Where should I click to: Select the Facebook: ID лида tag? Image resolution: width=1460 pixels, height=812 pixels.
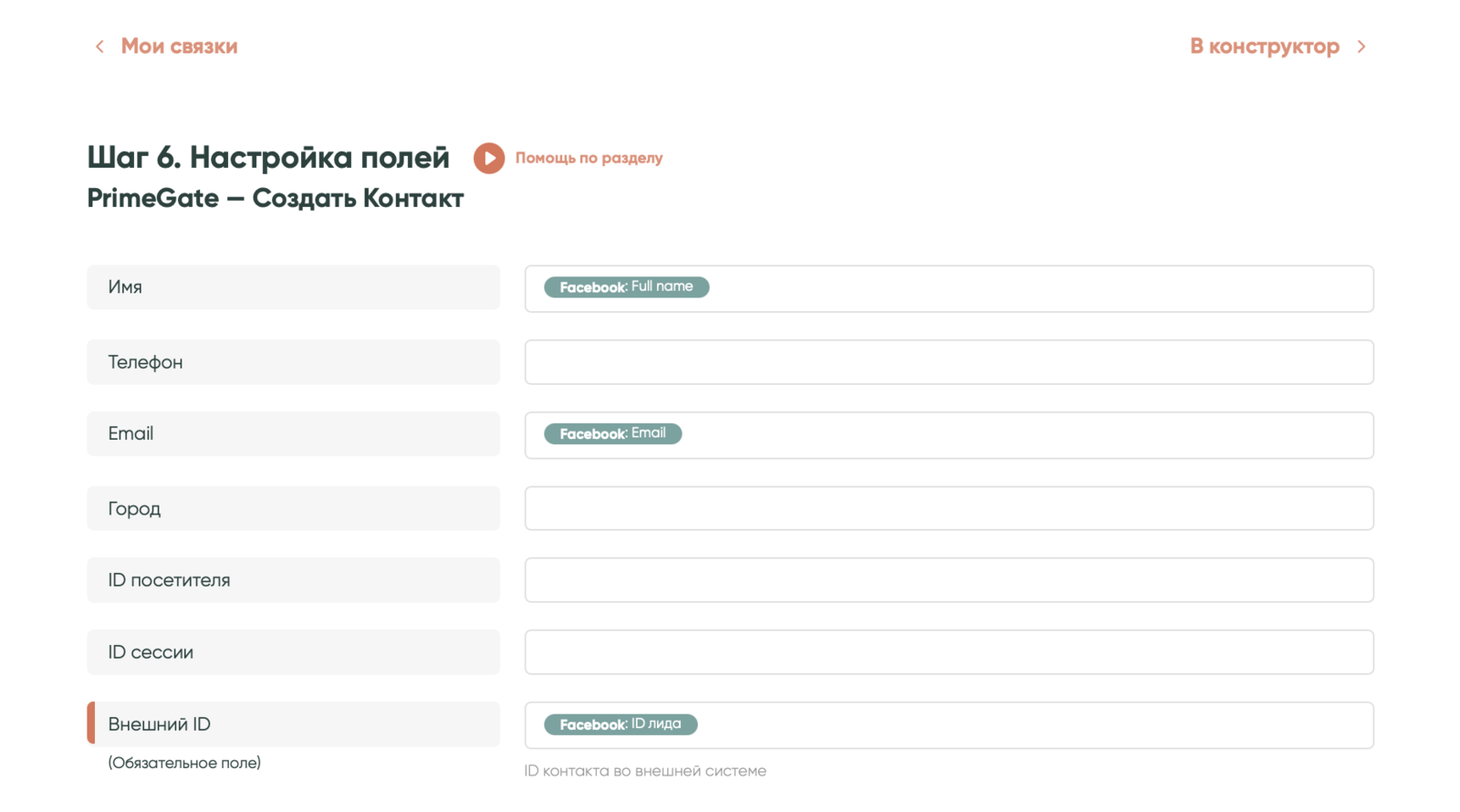620,724
